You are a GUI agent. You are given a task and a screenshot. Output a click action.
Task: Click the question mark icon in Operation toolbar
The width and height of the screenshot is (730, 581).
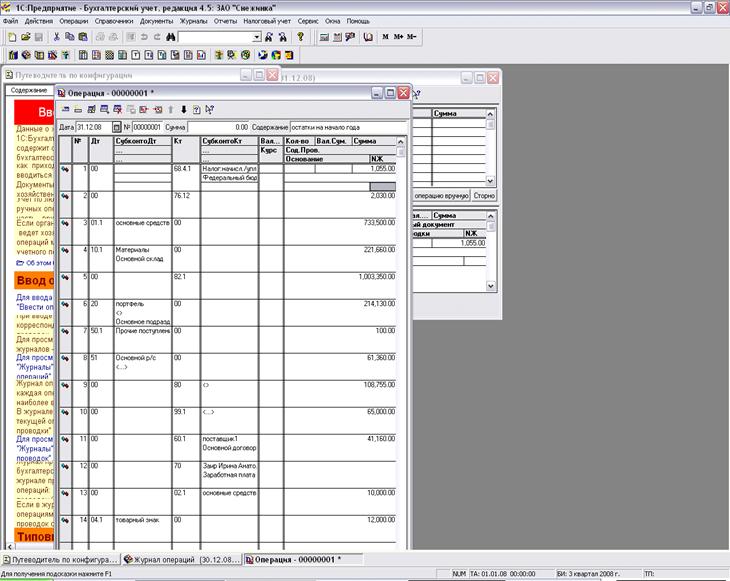(x=196, y=110)
